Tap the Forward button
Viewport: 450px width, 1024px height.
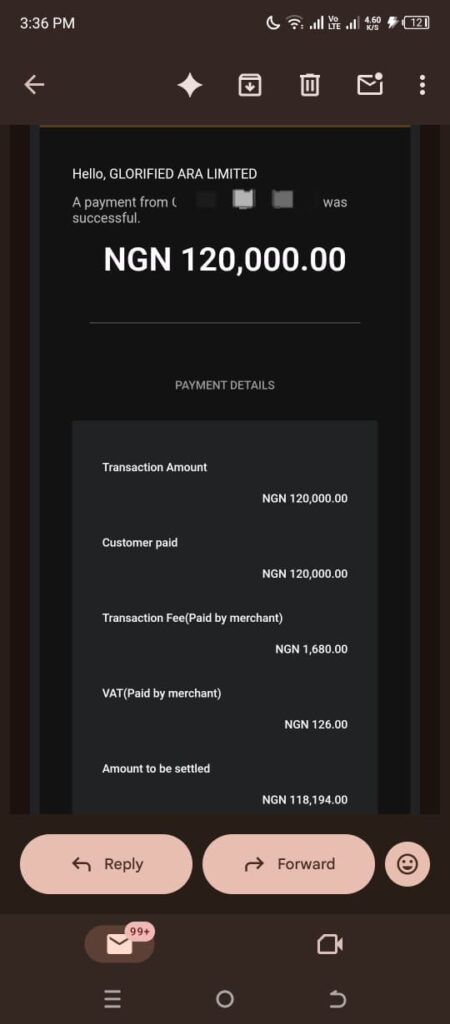[x=289, y=864]
